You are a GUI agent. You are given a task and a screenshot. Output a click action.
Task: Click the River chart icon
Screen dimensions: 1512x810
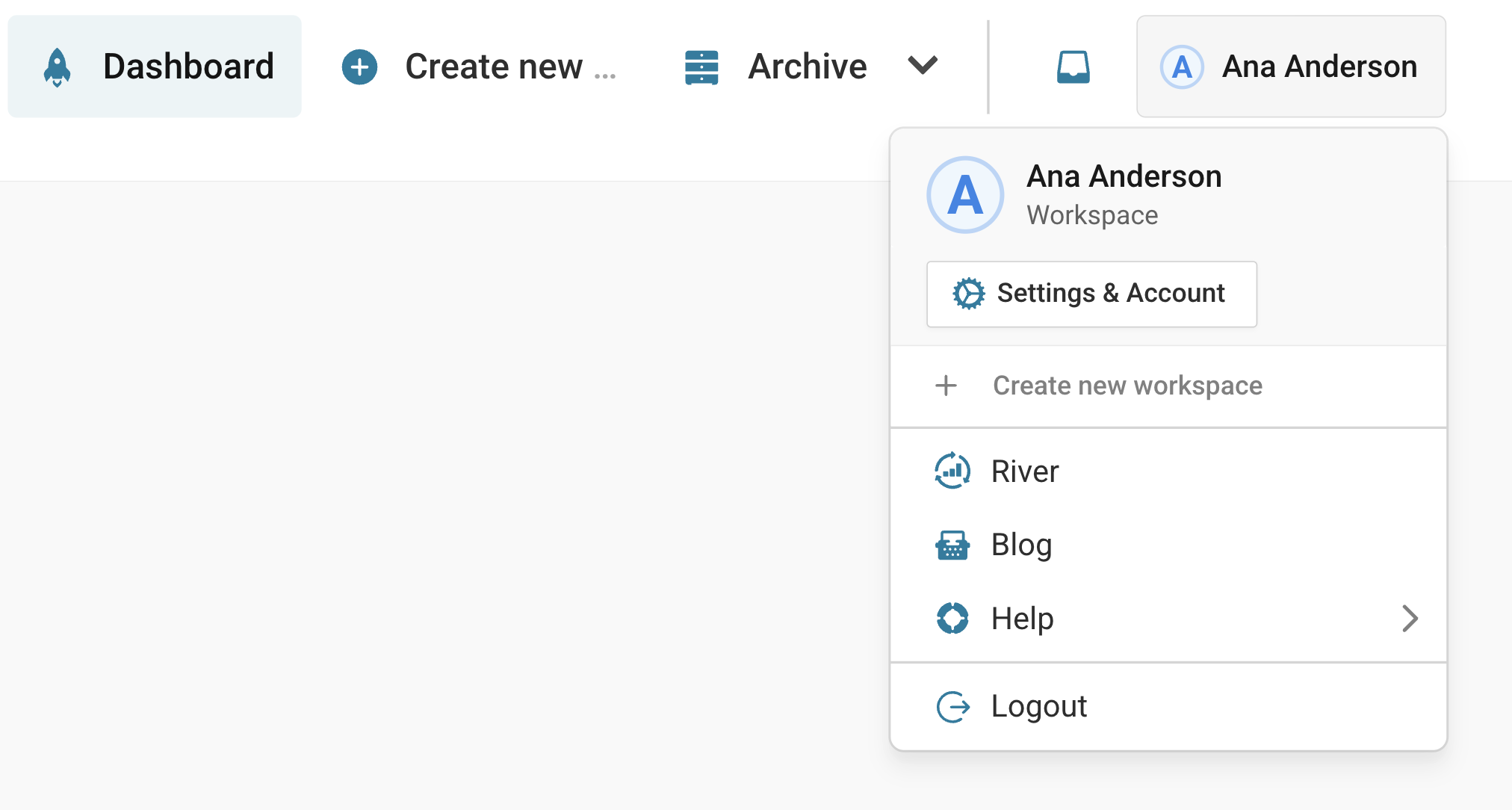click(x=952, y=471)
